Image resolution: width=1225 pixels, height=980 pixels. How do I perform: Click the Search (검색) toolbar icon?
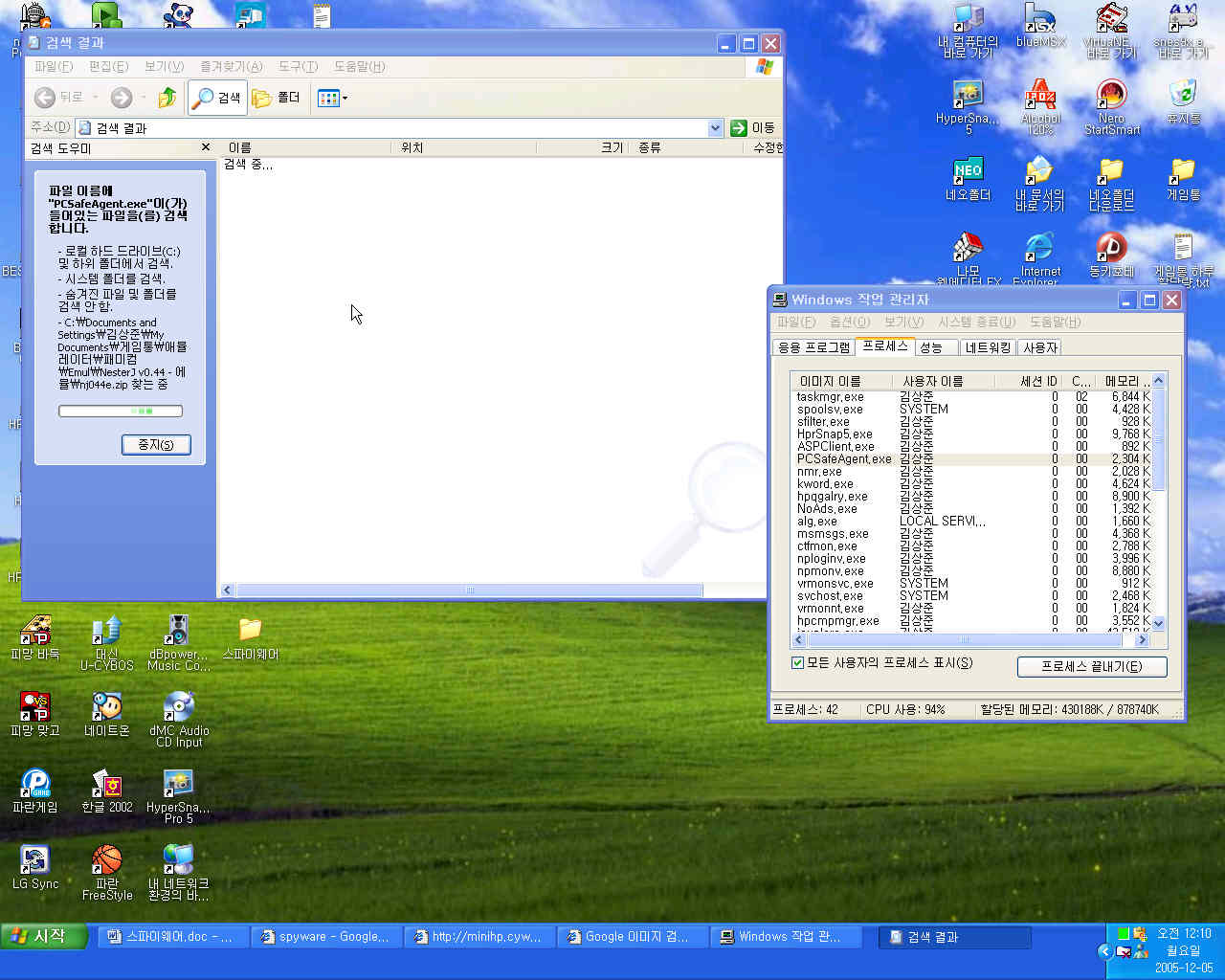[217, 98]
